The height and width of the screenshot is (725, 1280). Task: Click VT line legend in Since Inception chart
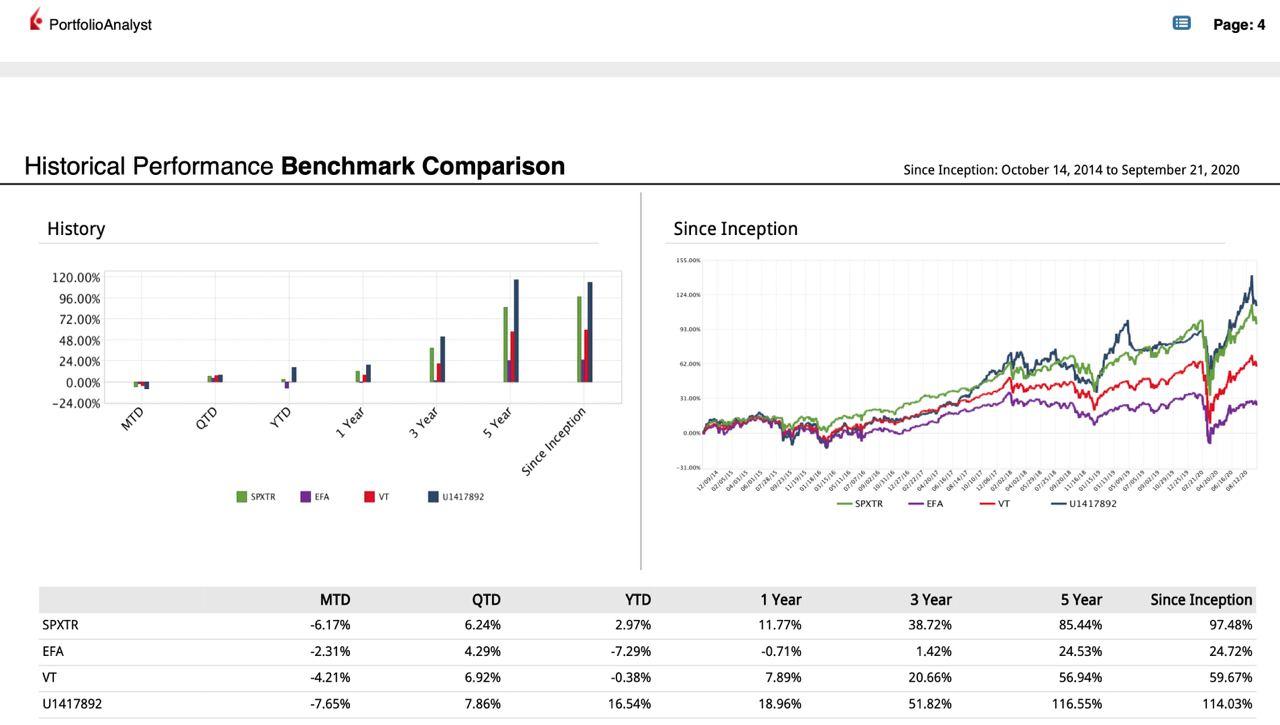[x=996, y=504]
